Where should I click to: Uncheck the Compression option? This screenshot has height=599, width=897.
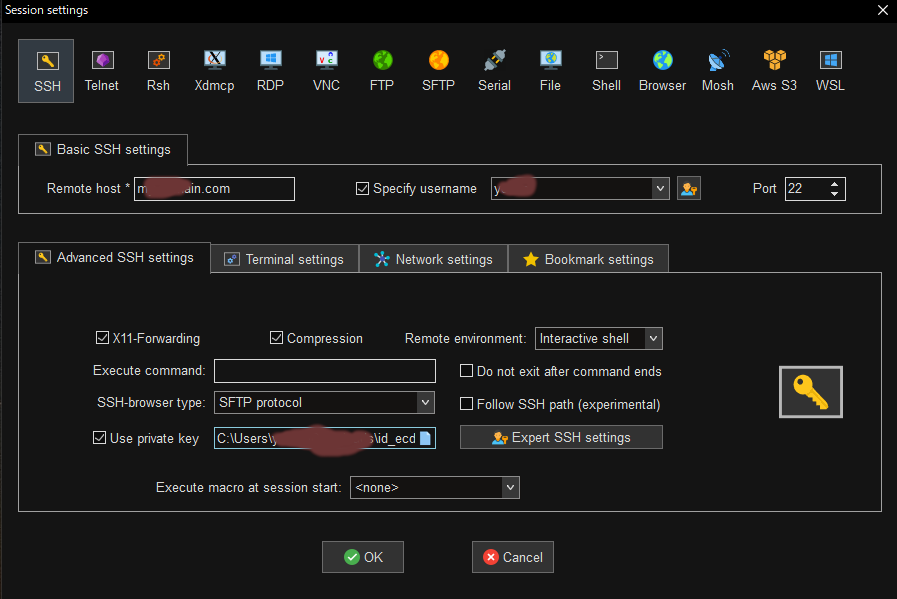point(277,339)
